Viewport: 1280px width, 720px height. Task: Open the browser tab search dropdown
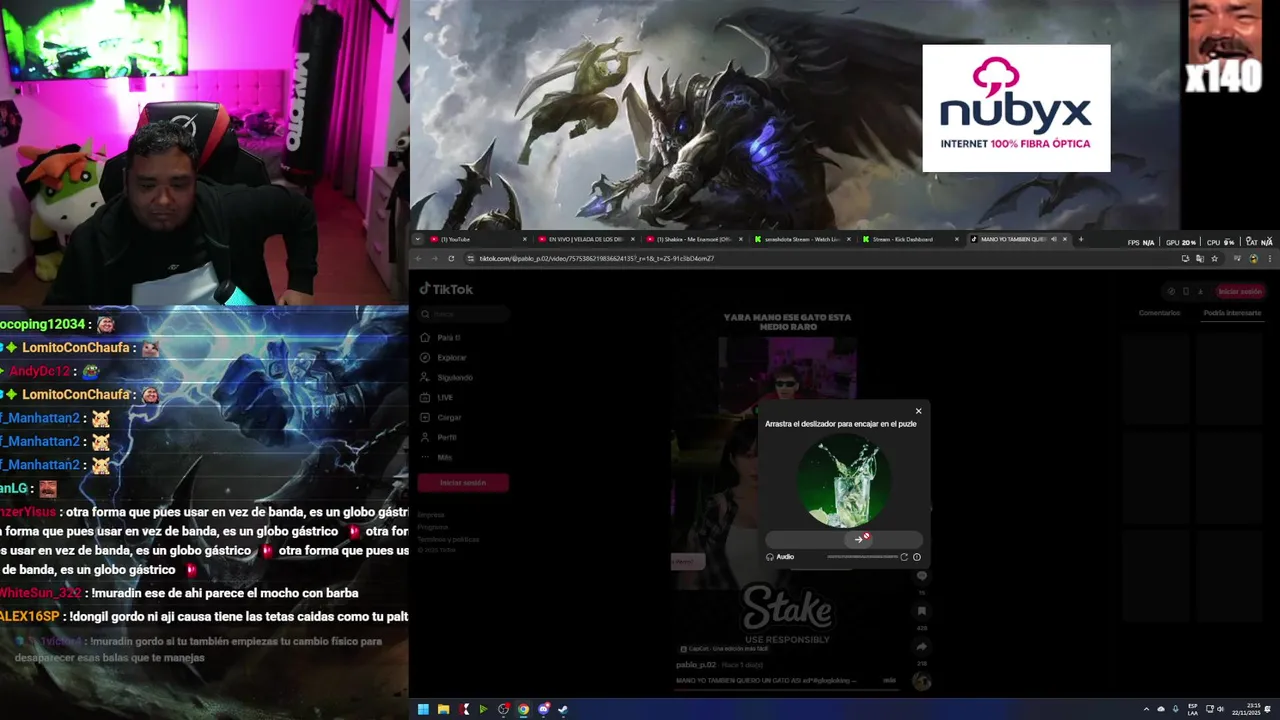[x=418, y=239]
